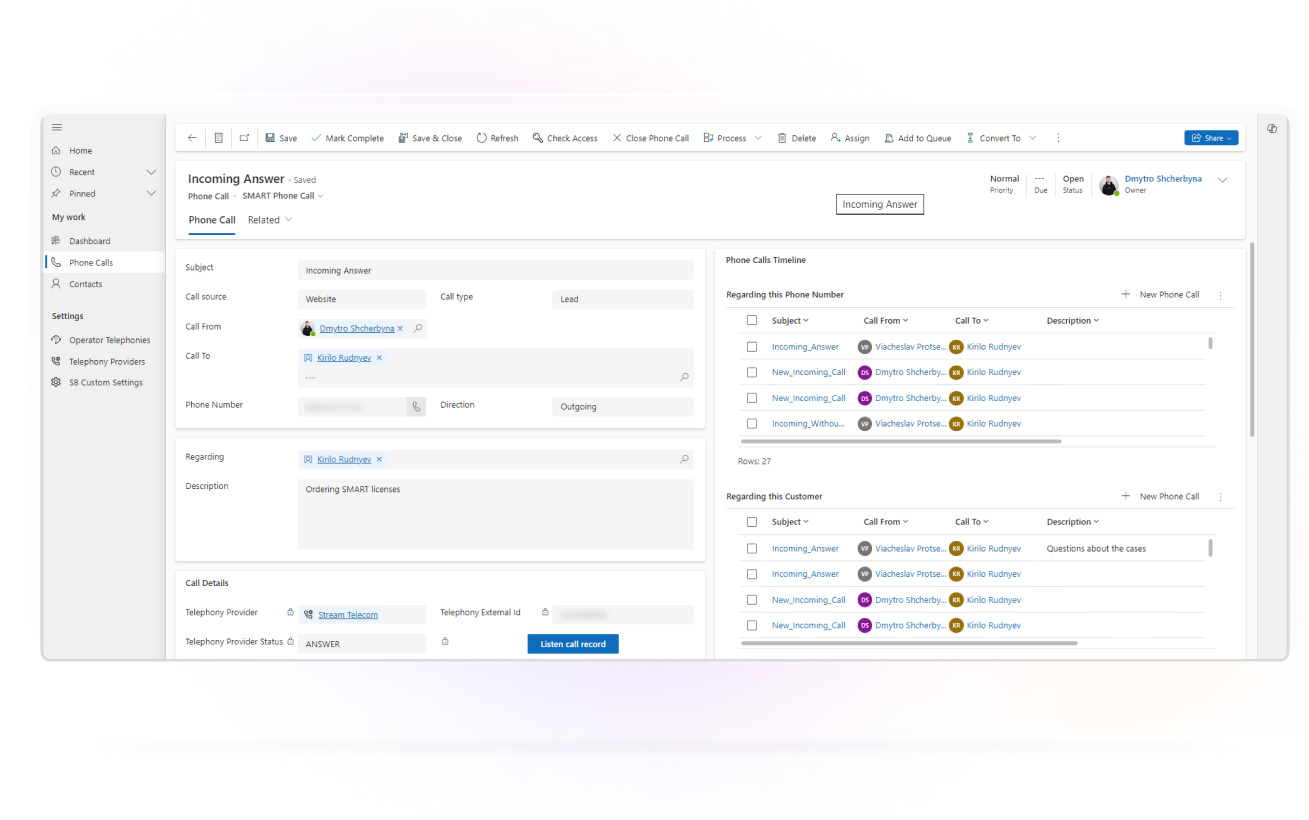Click the Listen call record button

[x=573, y=644]
